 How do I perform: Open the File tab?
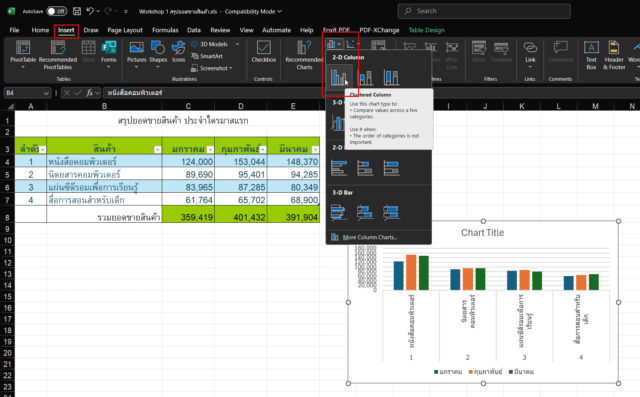tap(14, 30)
